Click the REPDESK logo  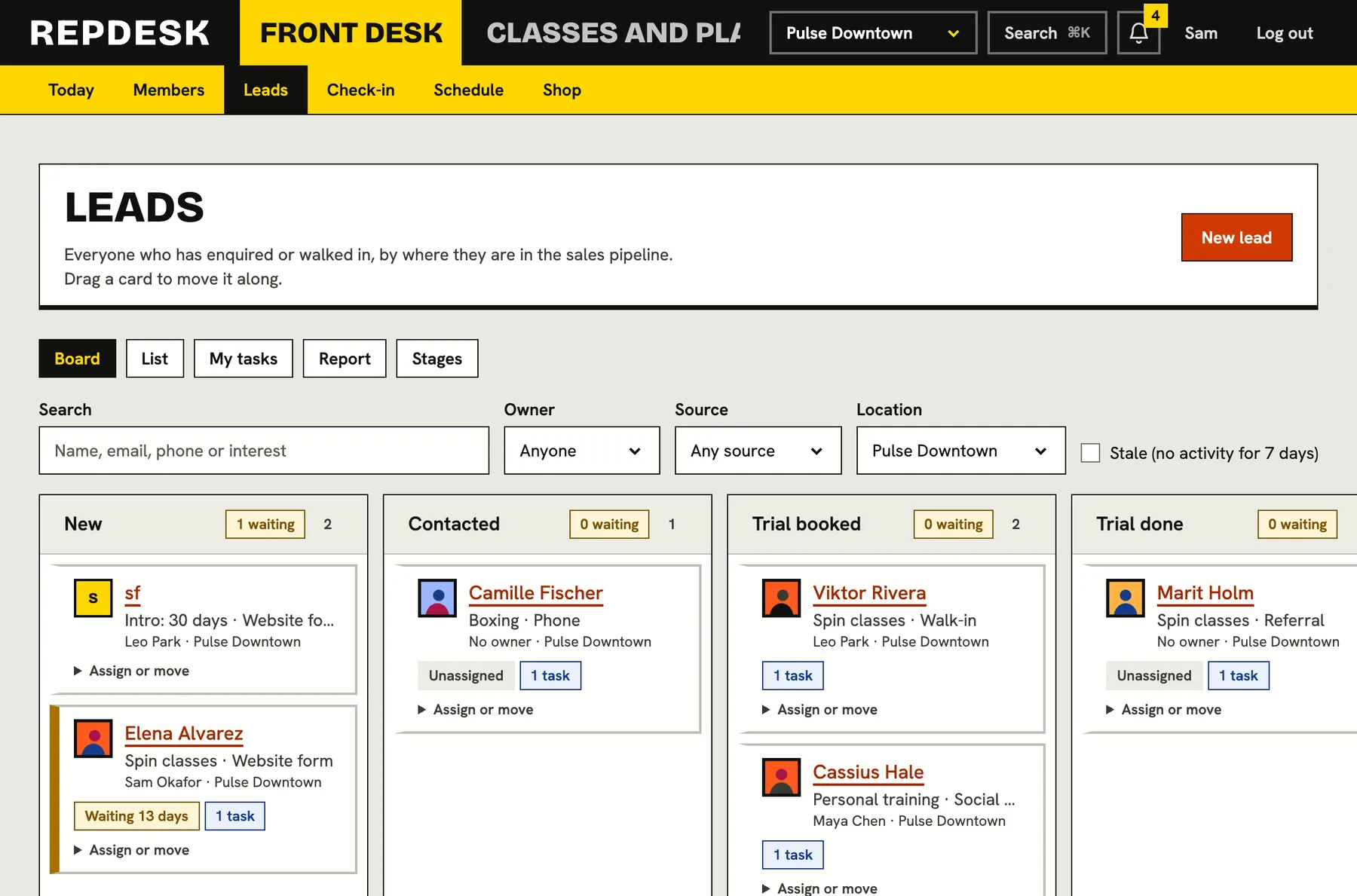click(120, 33)
